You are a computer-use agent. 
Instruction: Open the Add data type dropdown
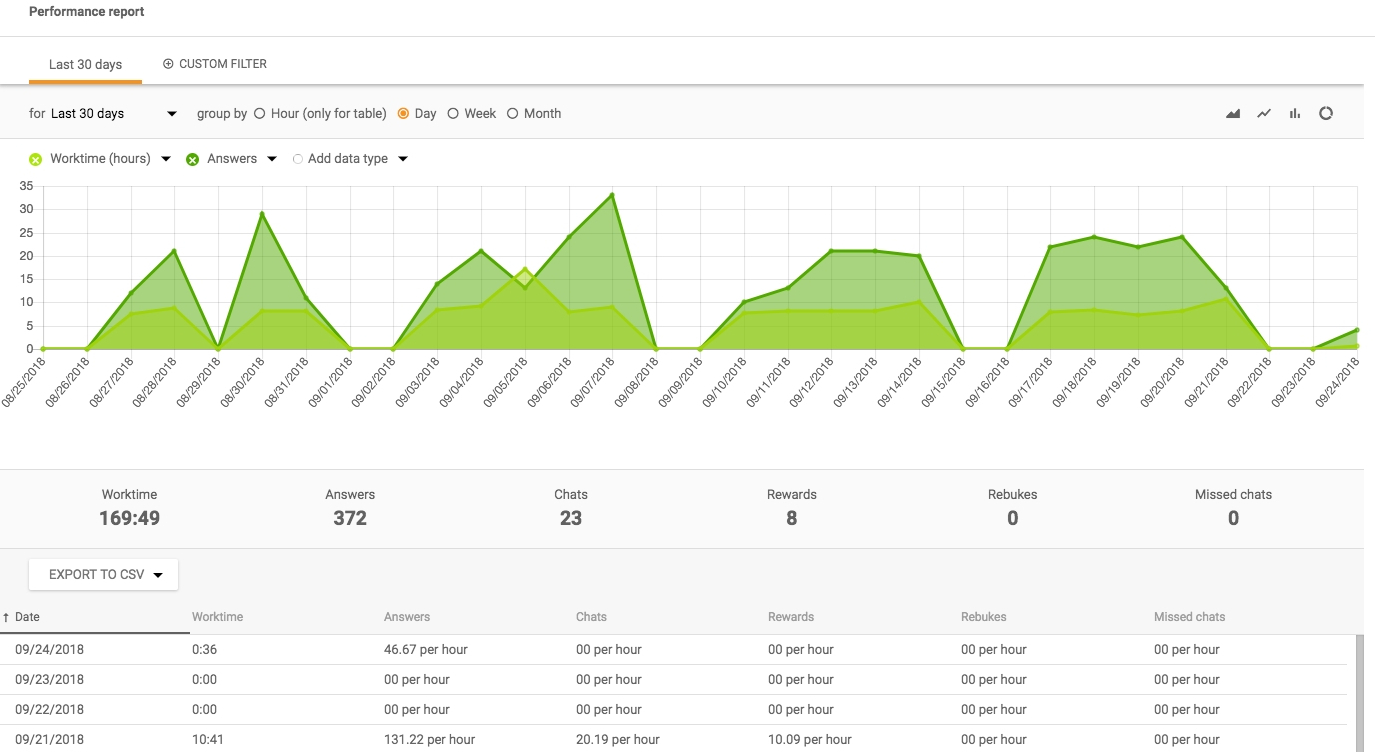pos(403,159)
